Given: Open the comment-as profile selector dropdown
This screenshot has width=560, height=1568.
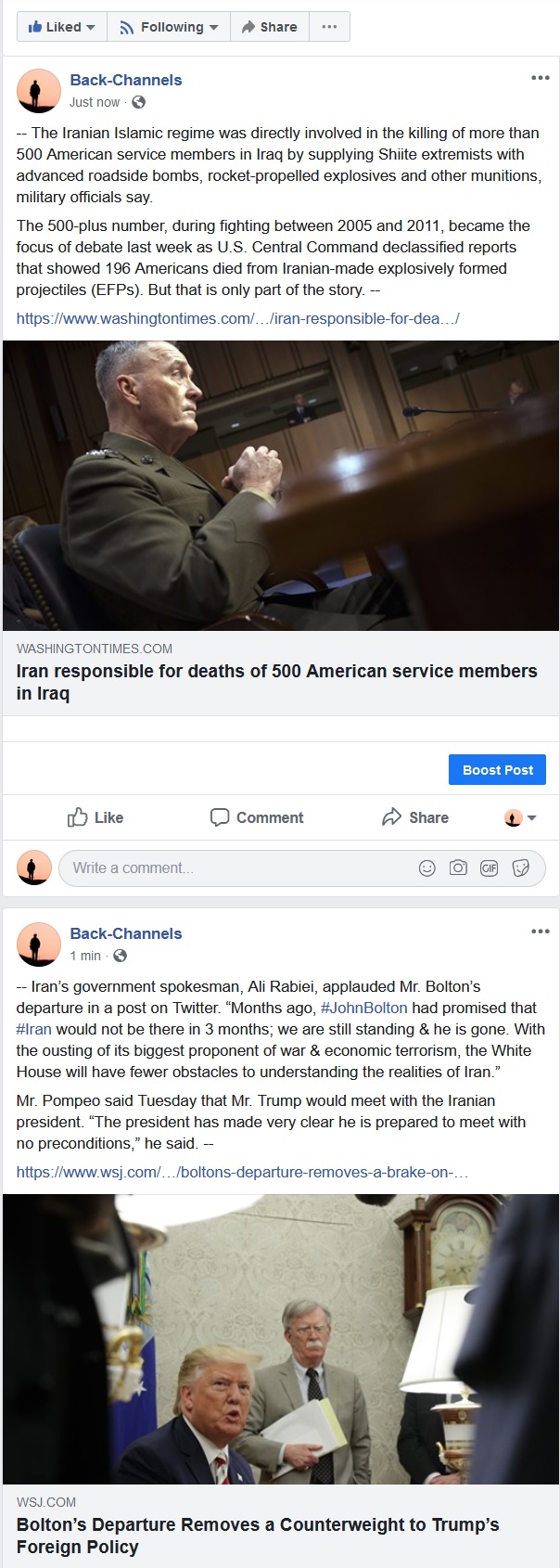Looking at the screenshot, I should point(520,818).
